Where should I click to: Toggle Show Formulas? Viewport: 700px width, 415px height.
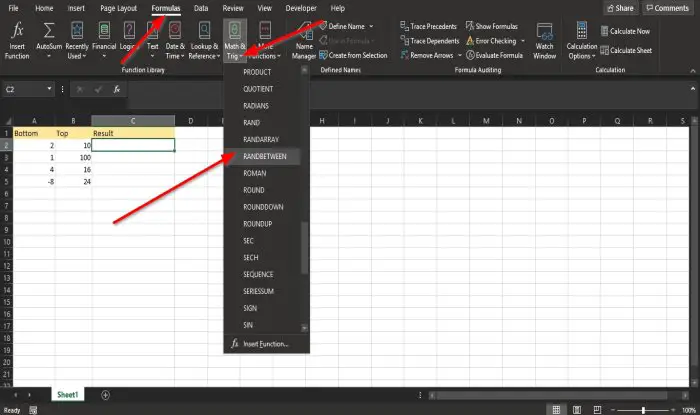(x=492, y=26)
